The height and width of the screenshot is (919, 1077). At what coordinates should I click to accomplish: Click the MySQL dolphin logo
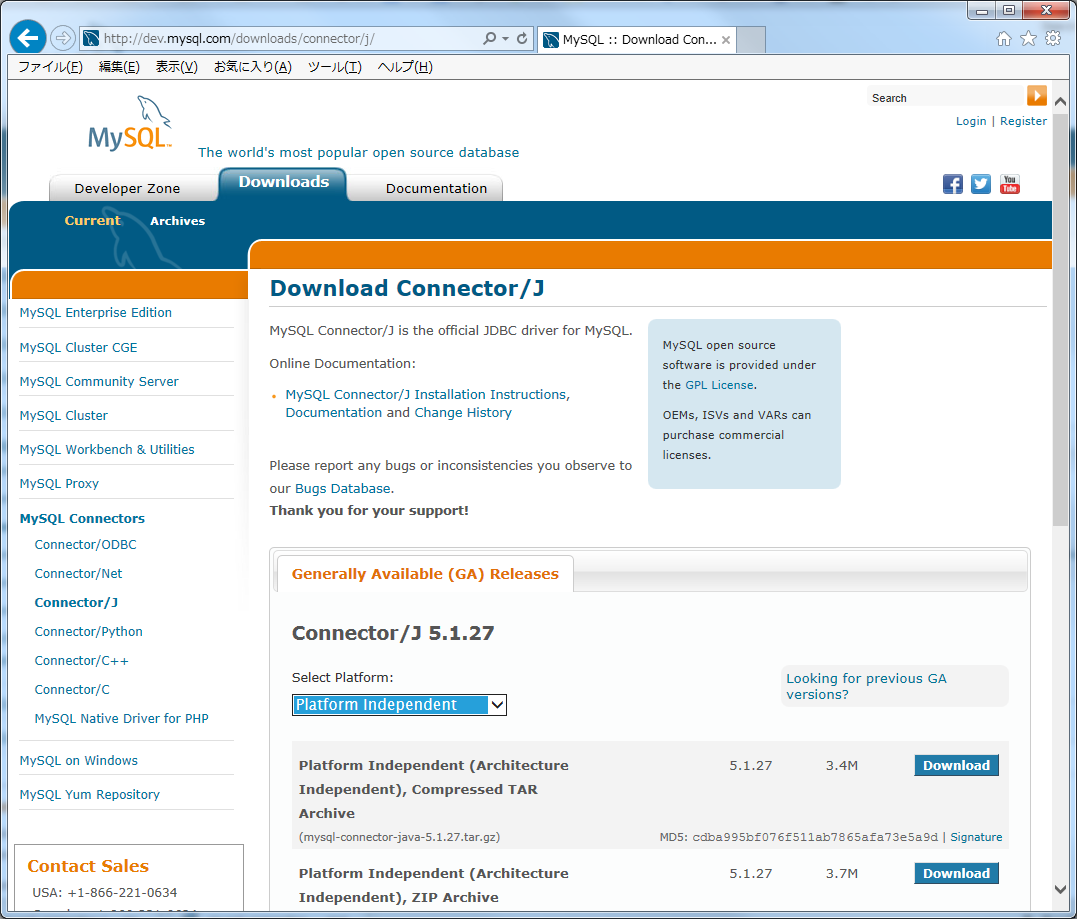130,124
